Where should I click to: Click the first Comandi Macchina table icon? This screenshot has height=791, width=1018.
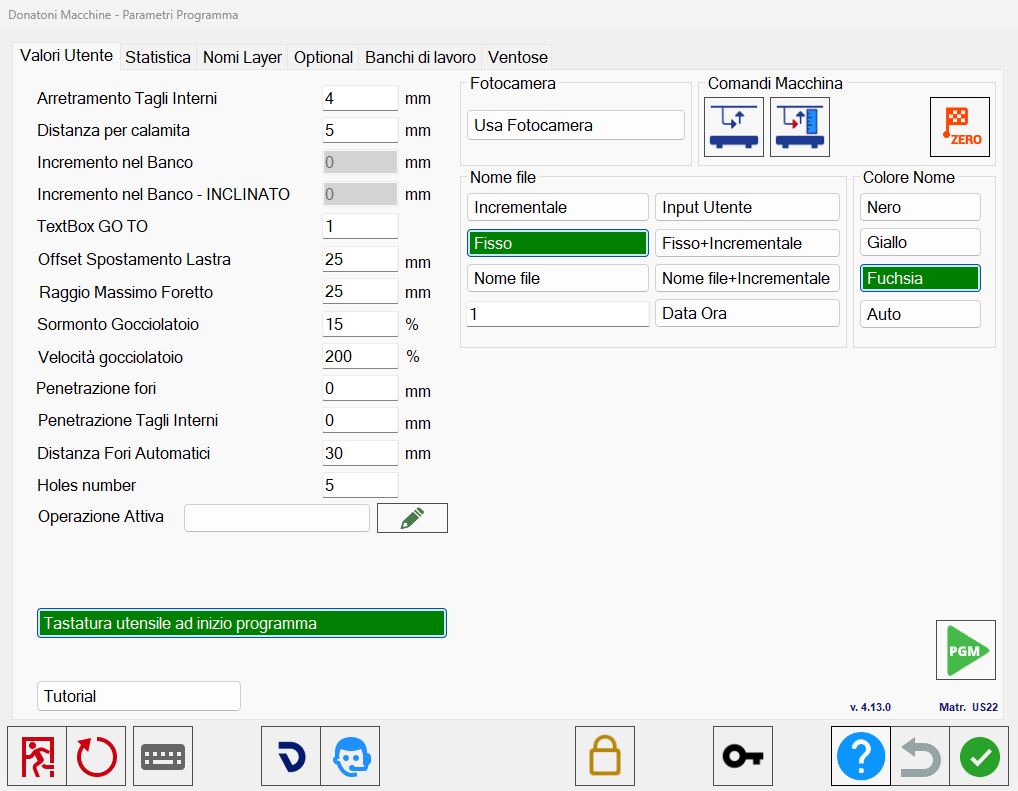(734, 127)
